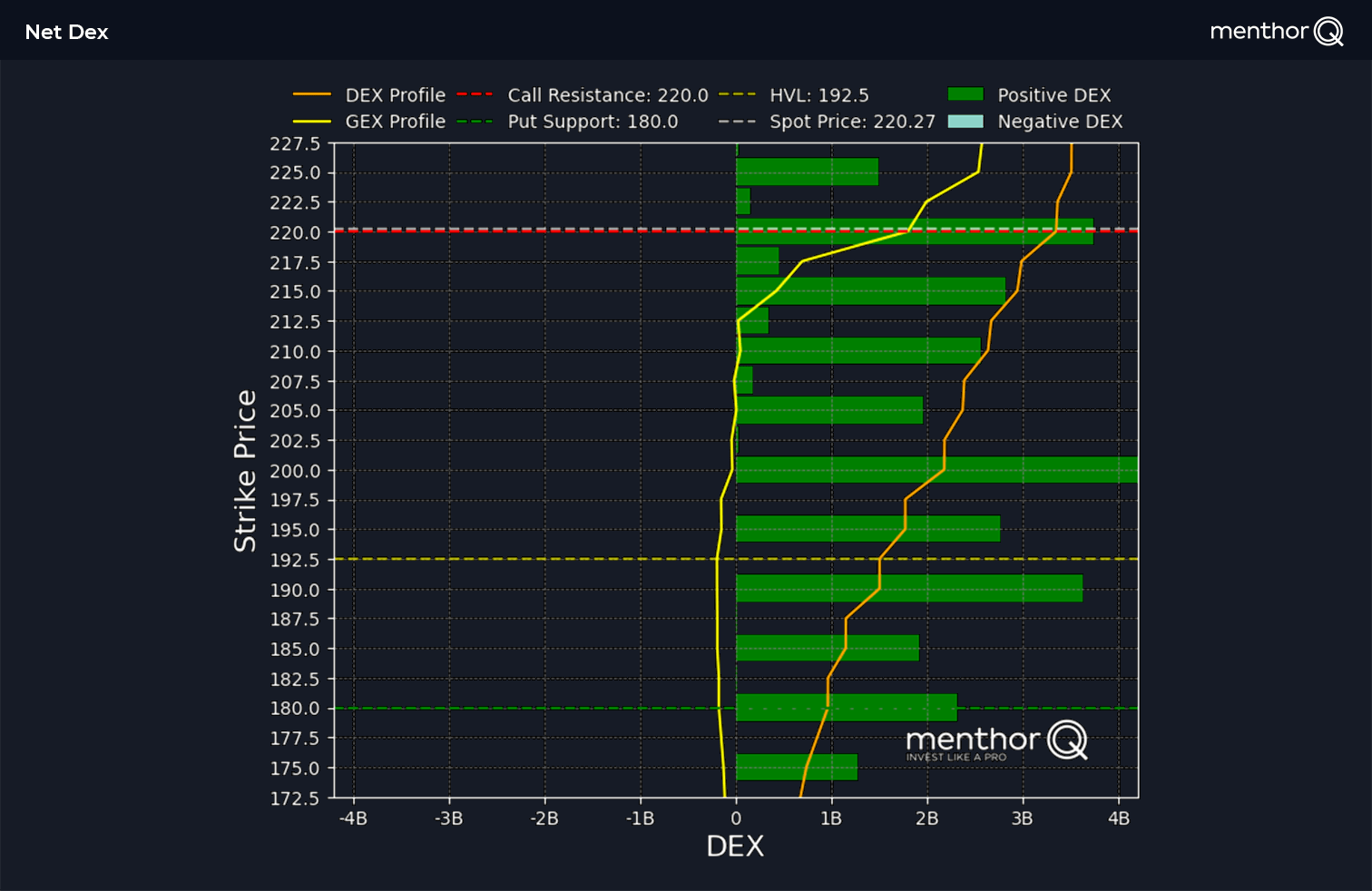Click the 220.0 strike price axis label
This screenshot has height=891, width=1372.
(295, 232)
